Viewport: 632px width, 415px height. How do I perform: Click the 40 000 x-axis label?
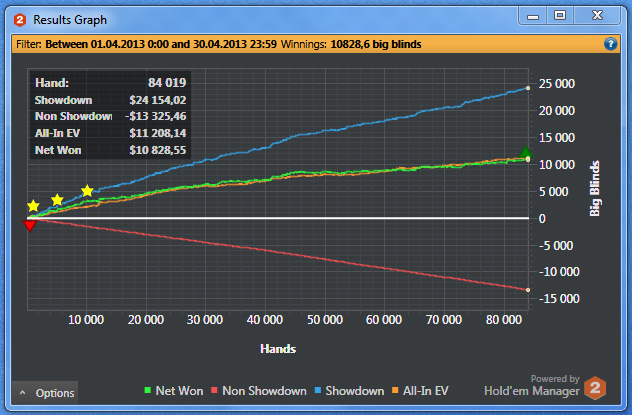pos(265,320)
